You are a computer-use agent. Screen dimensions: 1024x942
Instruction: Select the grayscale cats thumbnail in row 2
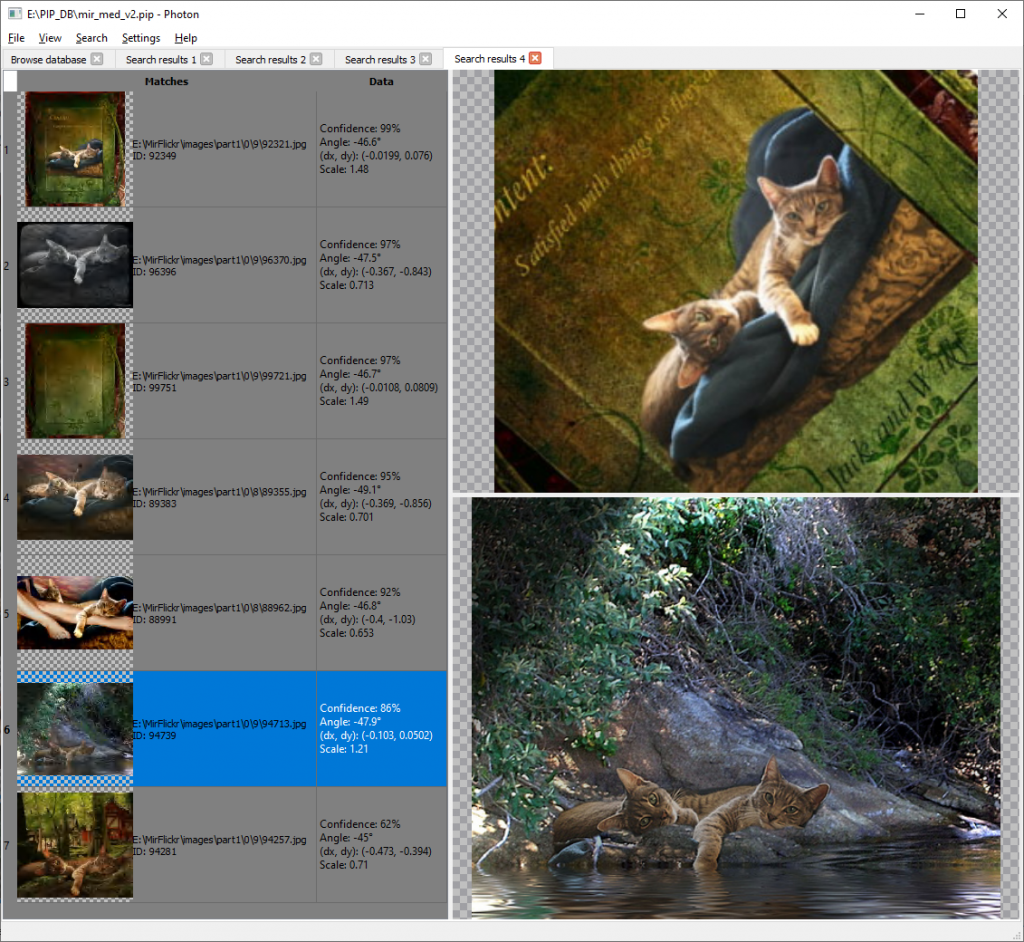(75, 265)
